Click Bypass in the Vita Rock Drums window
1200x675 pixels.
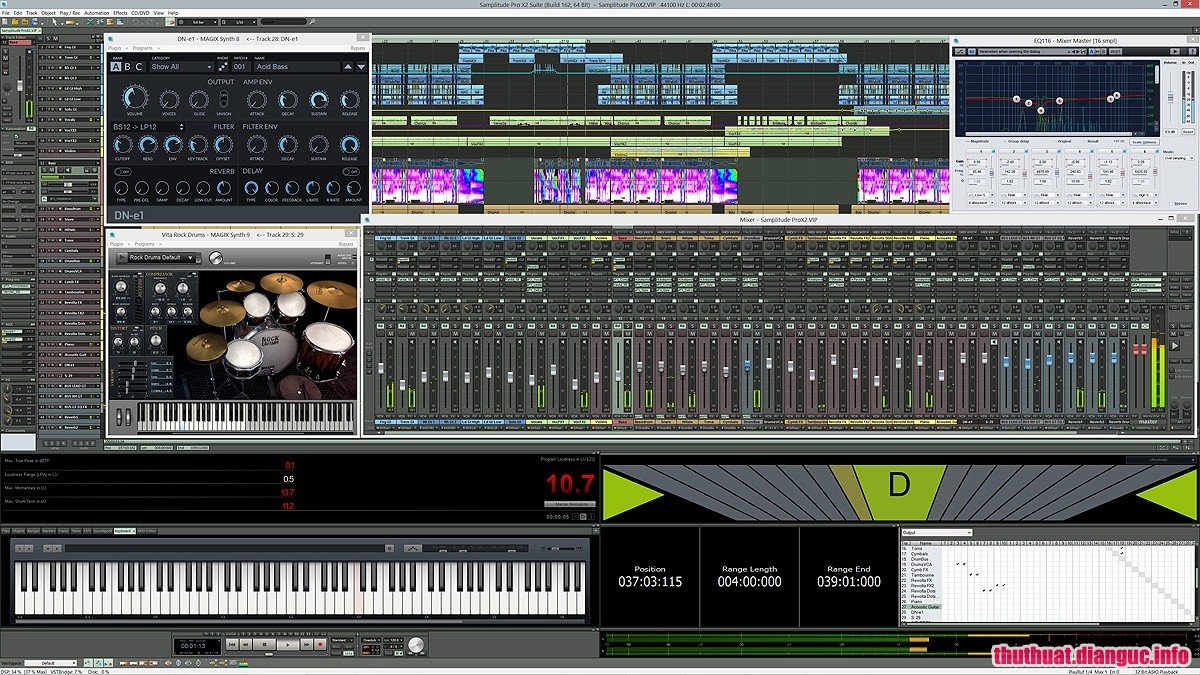click(x=346, y=244)
